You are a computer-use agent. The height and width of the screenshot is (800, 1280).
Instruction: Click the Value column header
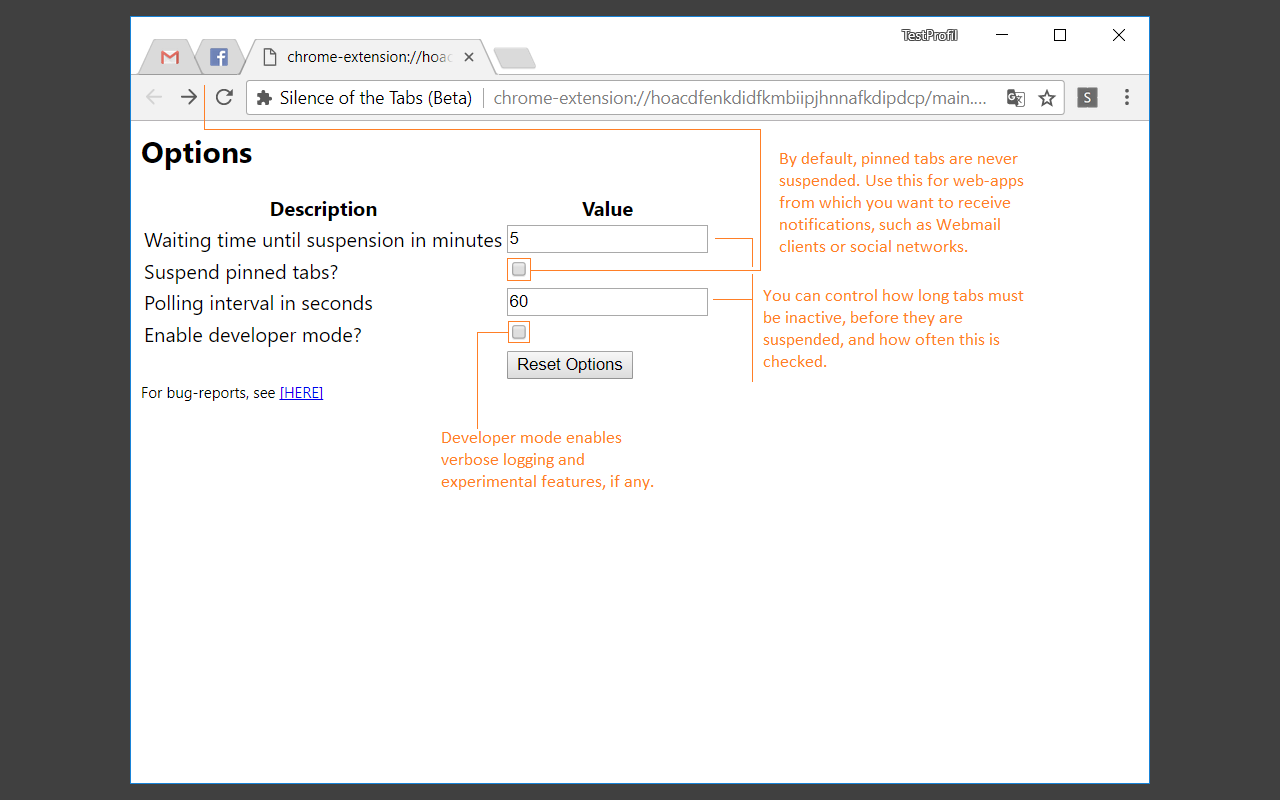pos(608,209)
